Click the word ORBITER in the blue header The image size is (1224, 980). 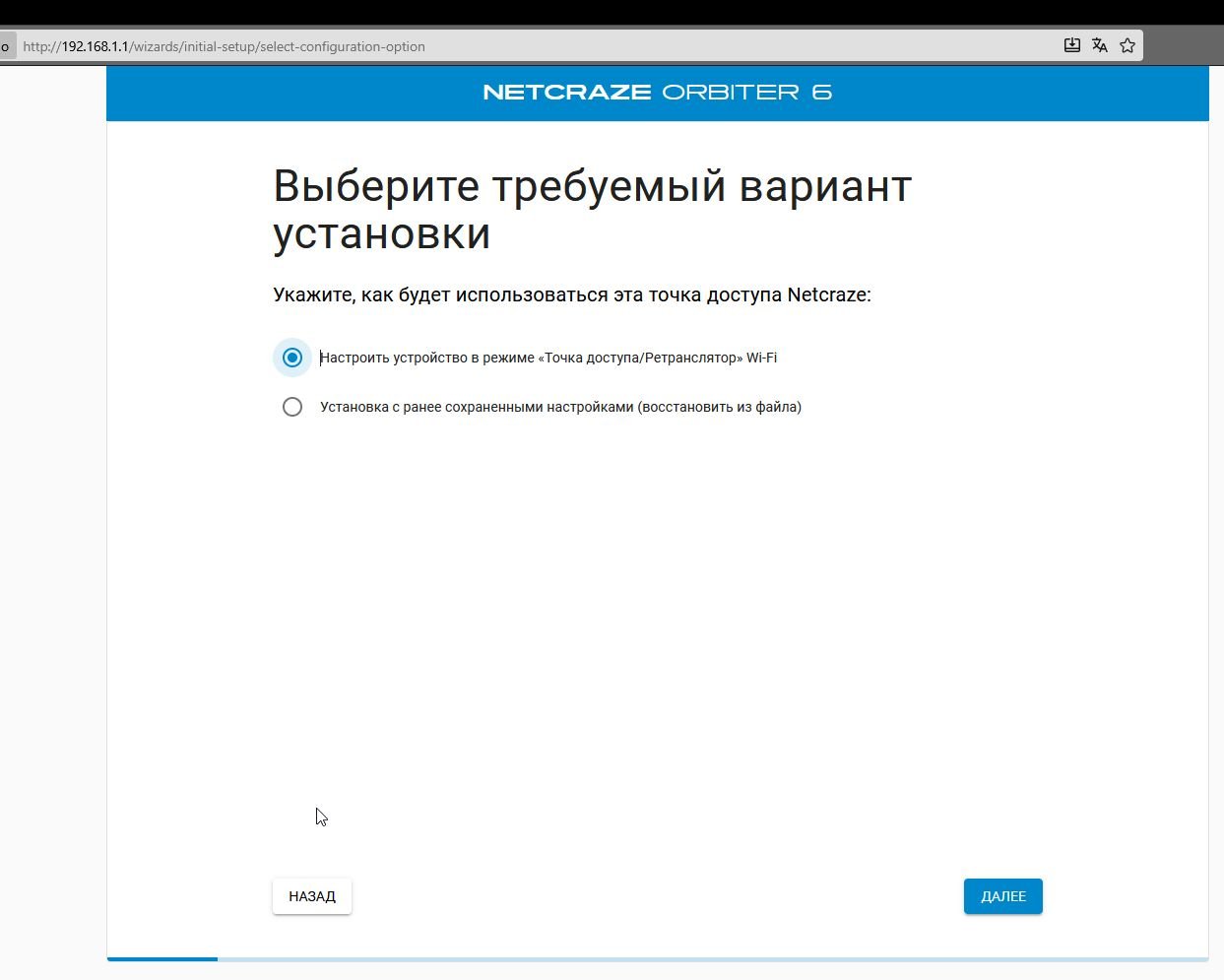pyautogui.click(x=730, y=93)
